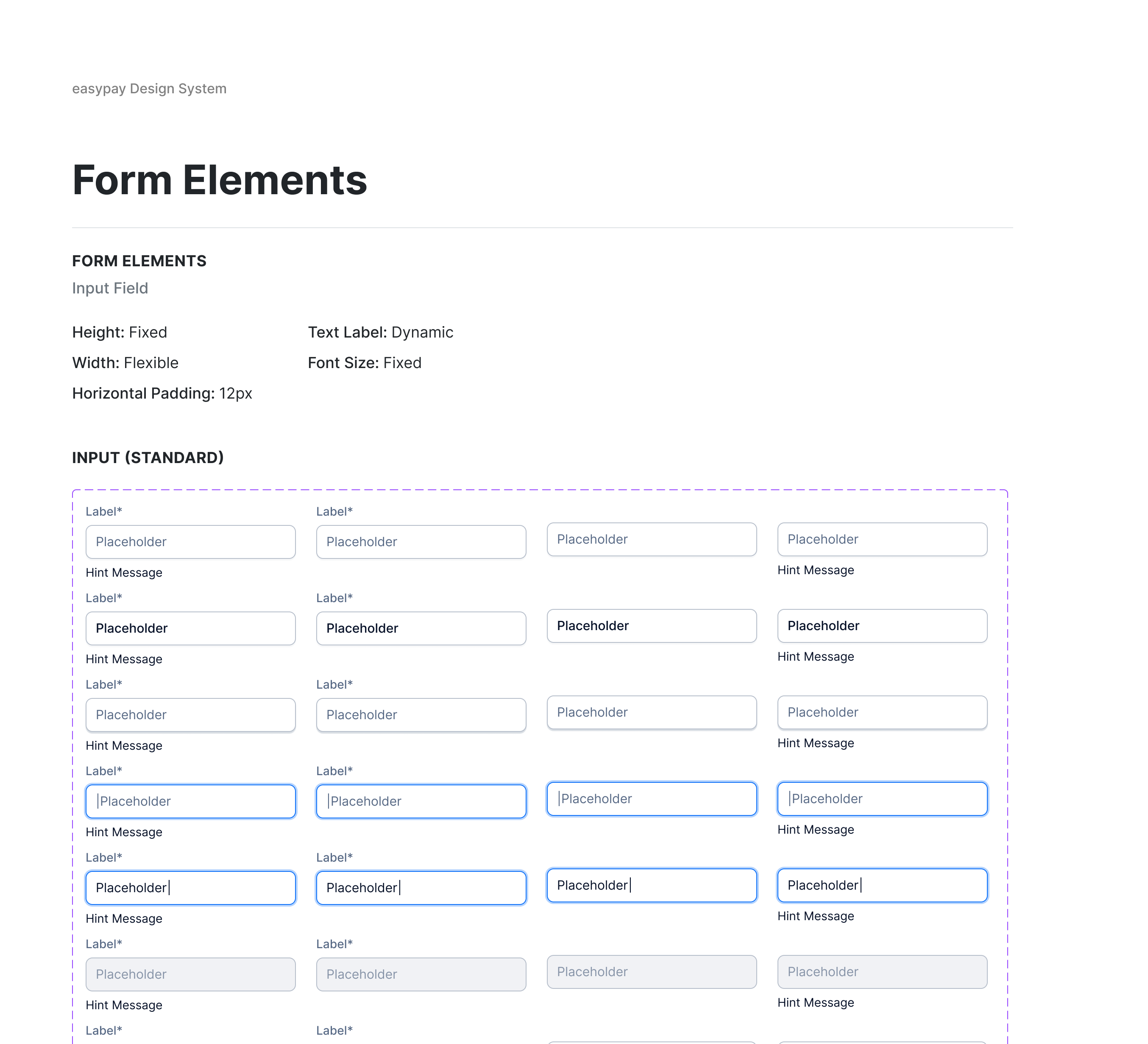Click the "Font Size: Fixed" spec line
Screen dimensions: 1148x1044
(365, 363)
